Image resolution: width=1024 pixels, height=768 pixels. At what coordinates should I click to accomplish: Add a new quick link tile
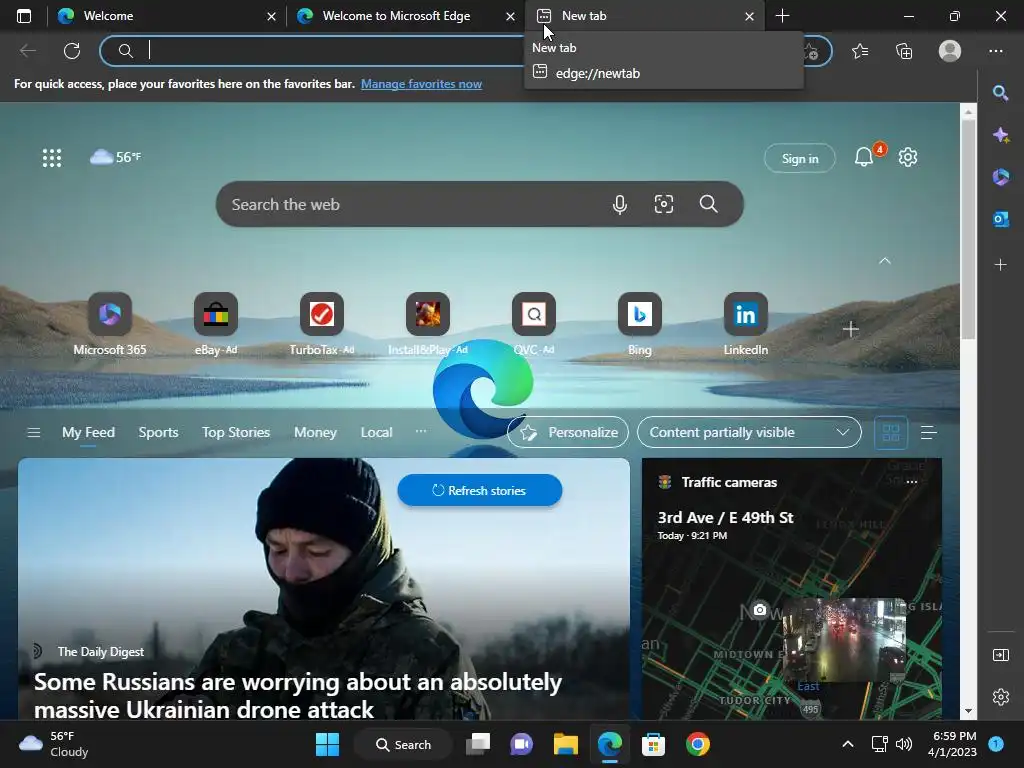click(x=850, y=329)
